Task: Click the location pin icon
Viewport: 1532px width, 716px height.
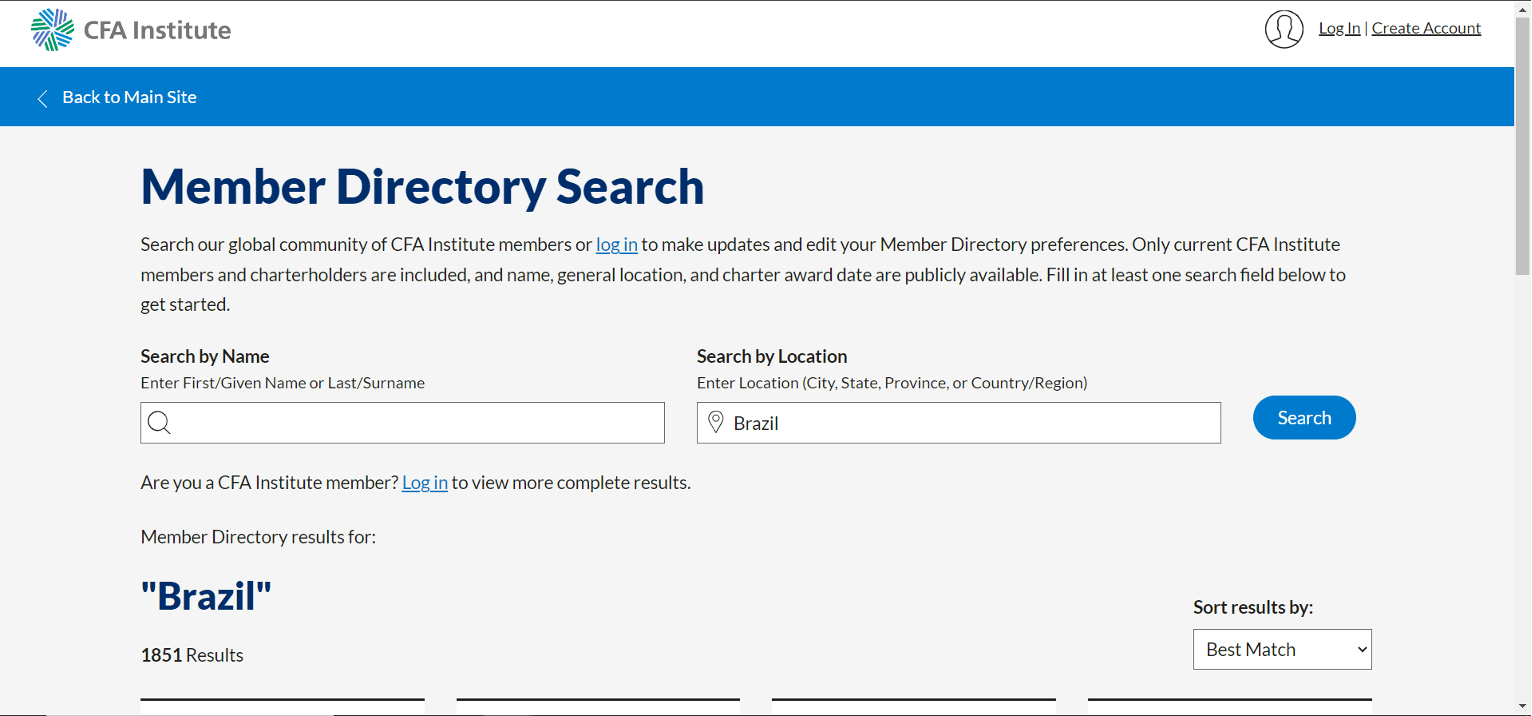Action: point(715,423)
